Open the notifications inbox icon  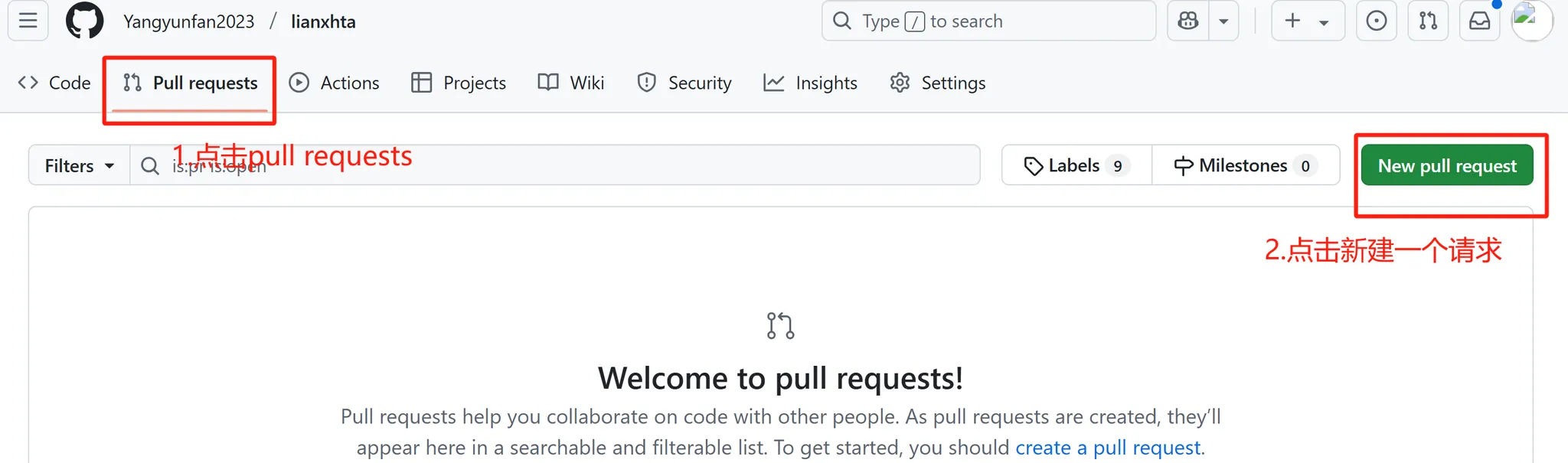(1479, 21)
